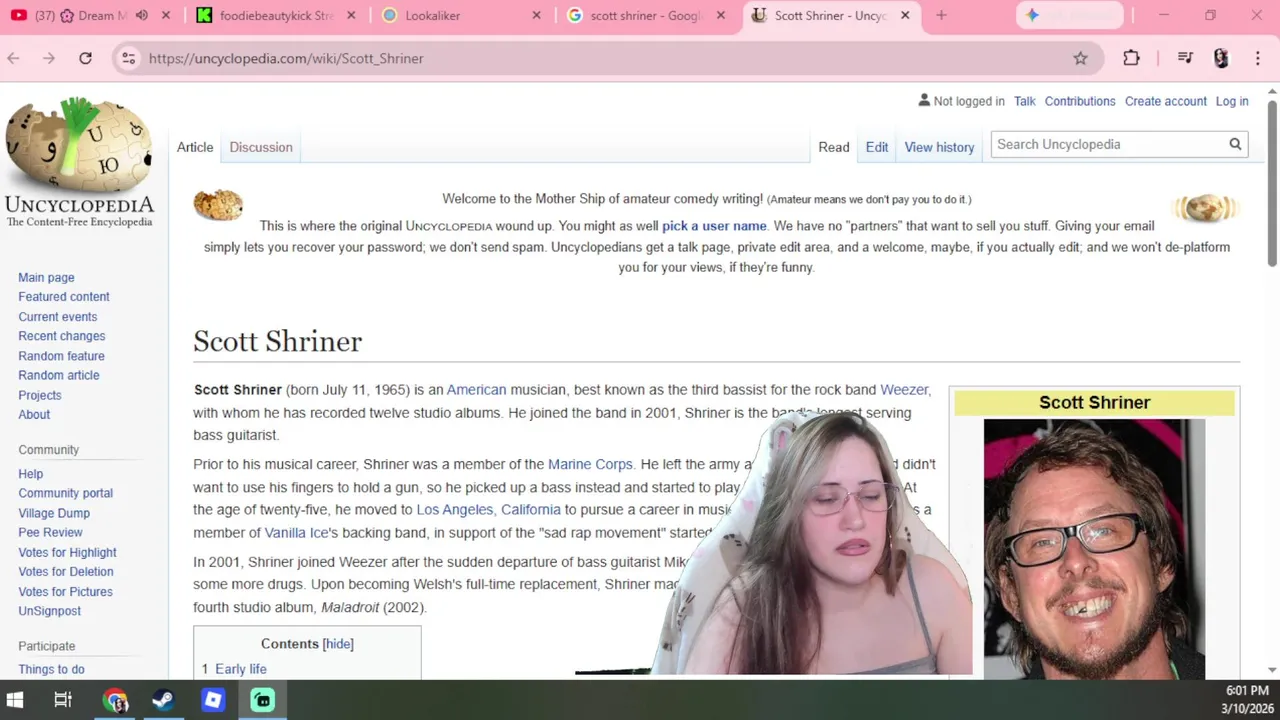Click the Scott Shriner infobox photo
1280x720 pixels.
1094,549
